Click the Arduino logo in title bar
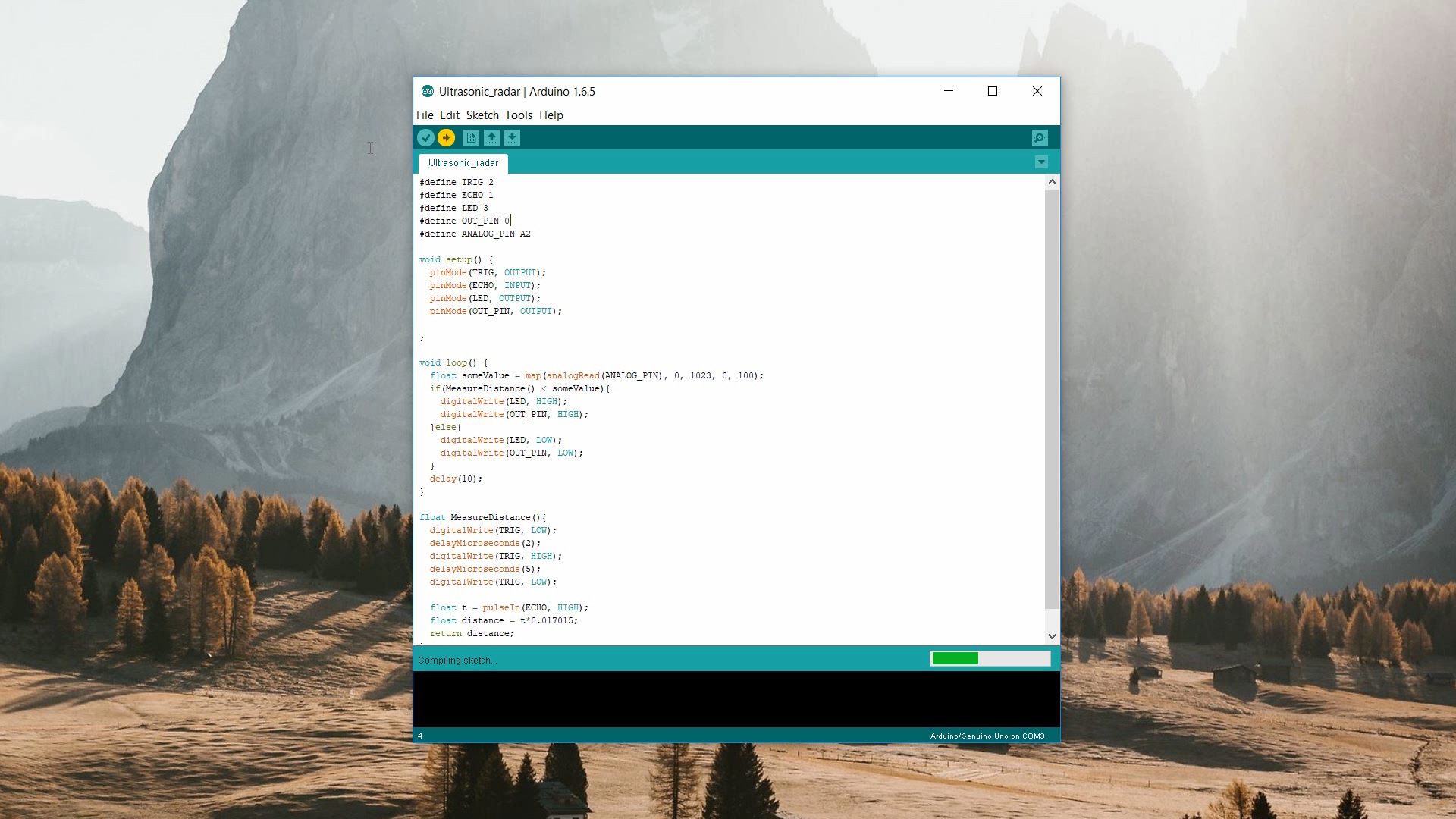The height and width of the screenshot is (819, 1456). (428, 92)
